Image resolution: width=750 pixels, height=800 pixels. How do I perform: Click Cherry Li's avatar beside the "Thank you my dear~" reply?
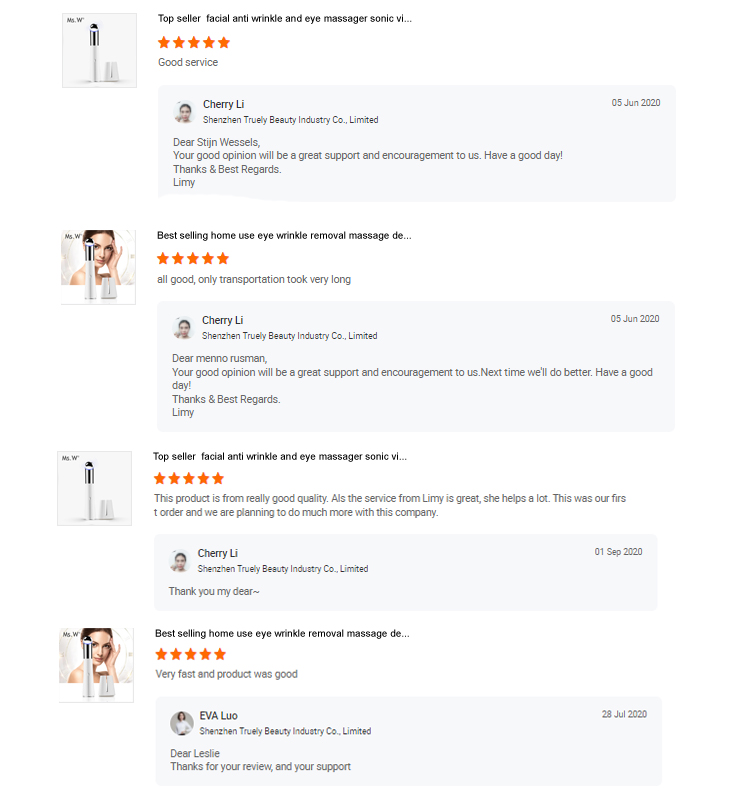tap(179, 561)
